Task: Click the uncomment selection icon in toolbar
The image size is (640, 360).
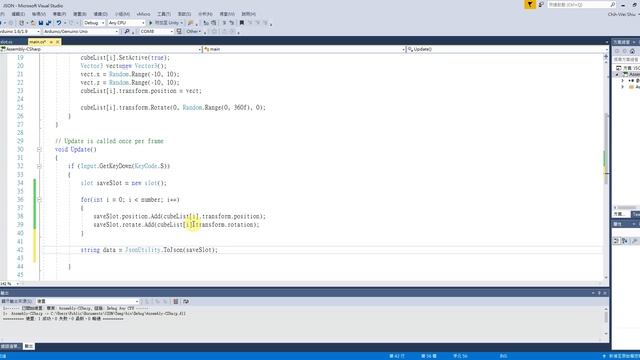Action: [231, 23]
